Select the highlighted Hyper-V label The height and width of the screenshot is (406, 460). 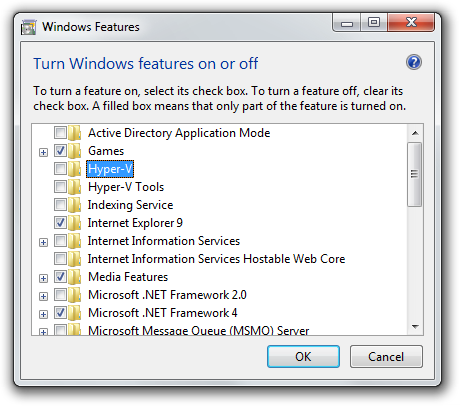110,169
